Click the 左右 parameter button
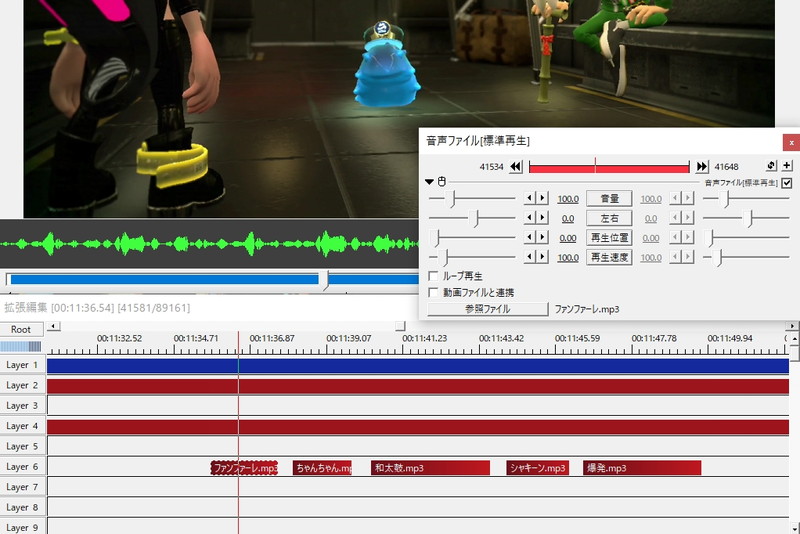This screenshot has width=800, height=534. click(x=609, y=218)
